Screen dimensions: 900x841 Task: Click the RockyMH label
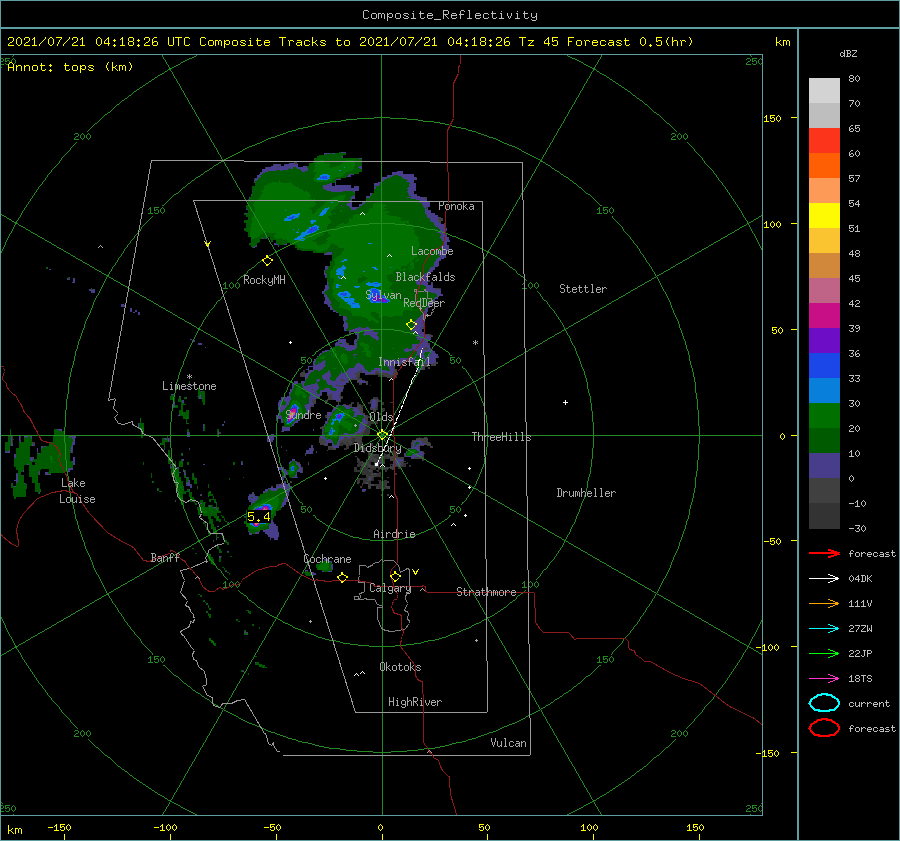pyautogui.click(x=264, y=280)
